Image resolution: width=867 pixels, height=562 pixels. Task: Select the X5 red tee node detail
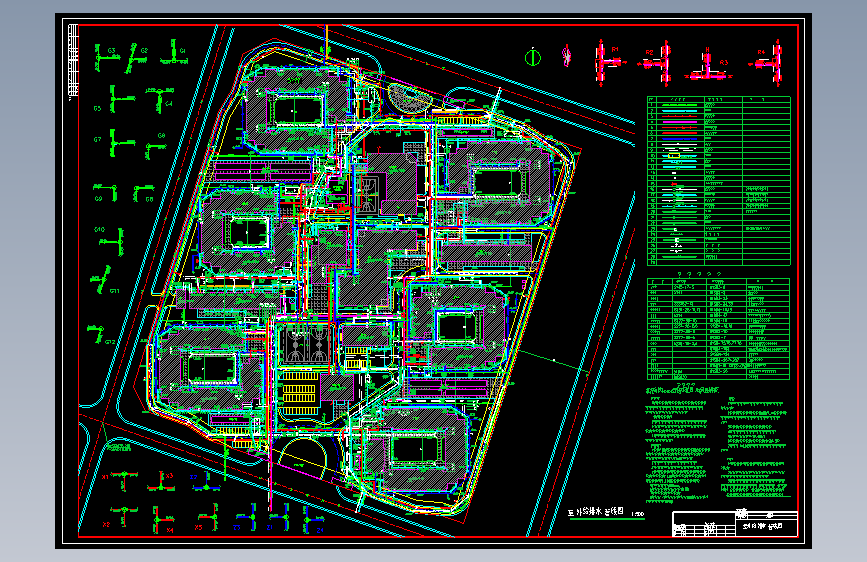(x=208, y=518)
